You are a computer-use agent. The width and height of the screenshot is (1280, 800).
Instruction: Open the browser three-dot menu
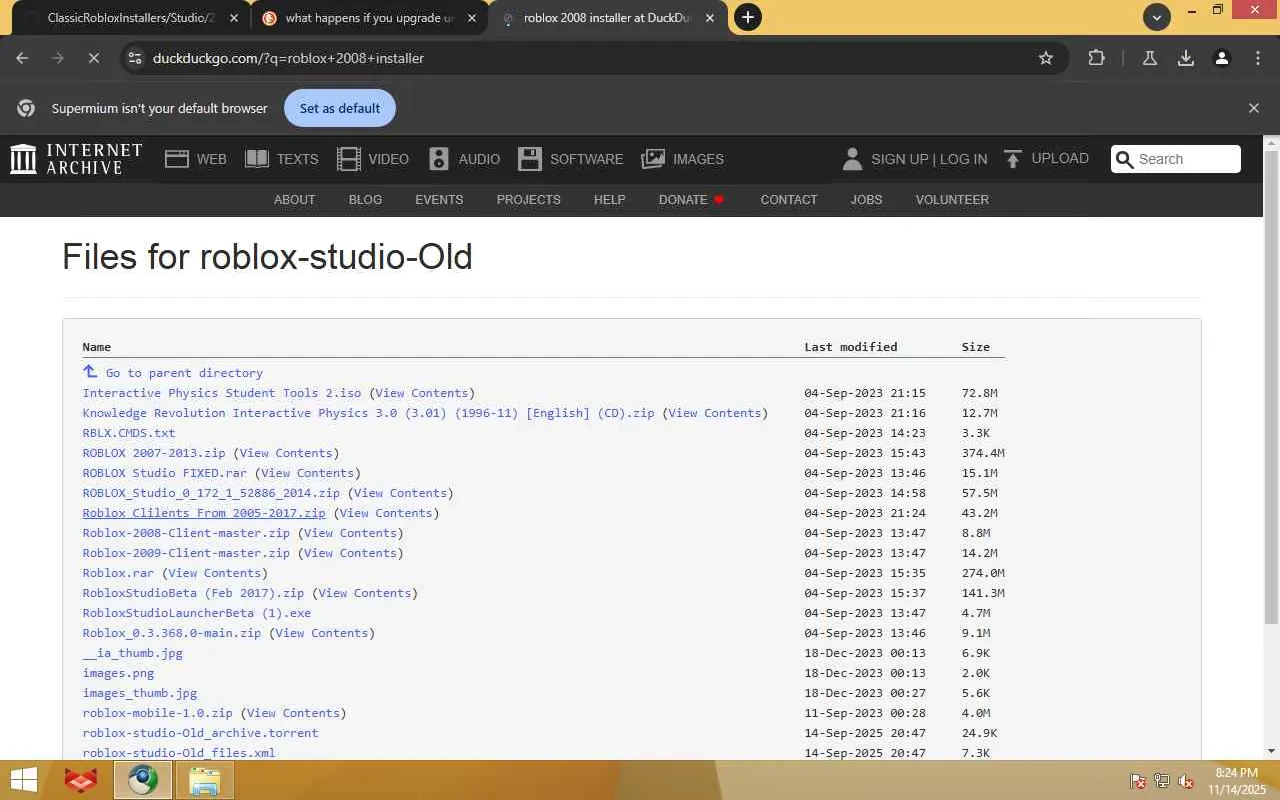pyautogui.click(x=1258, y=58)
